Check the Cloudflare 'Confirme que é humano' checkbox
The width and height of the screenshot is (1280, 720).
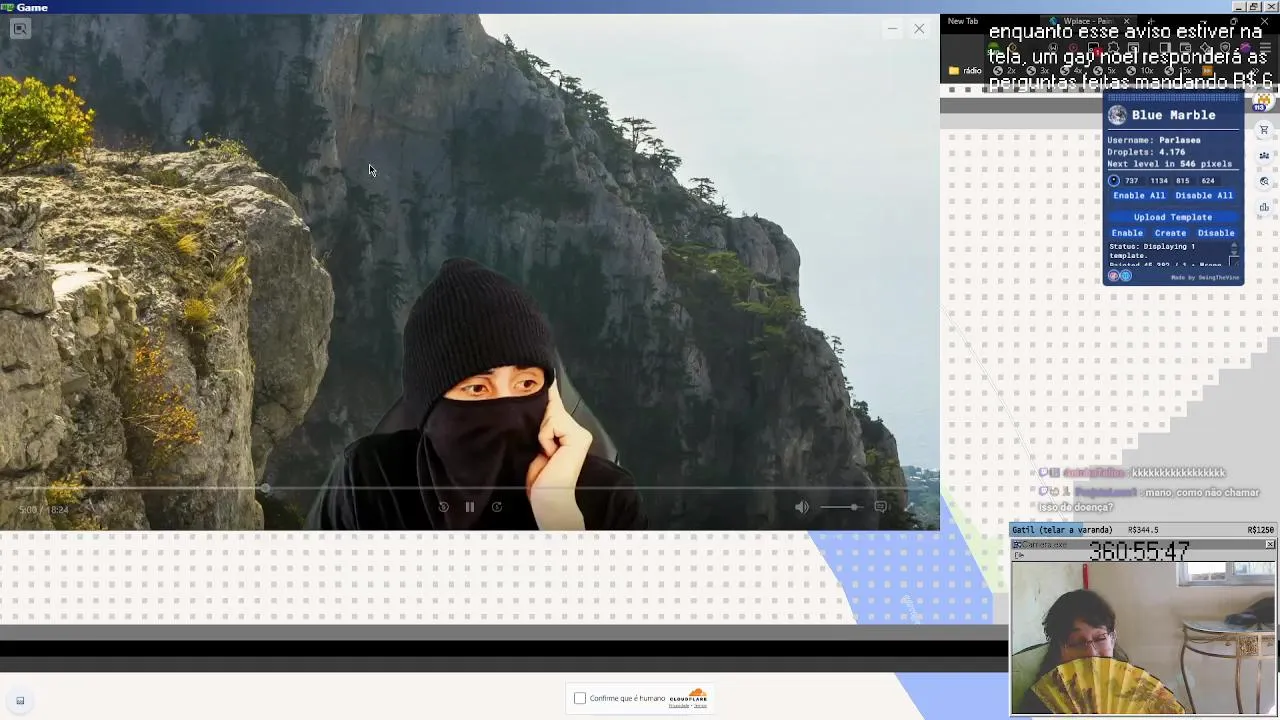(x=580, y=698)
